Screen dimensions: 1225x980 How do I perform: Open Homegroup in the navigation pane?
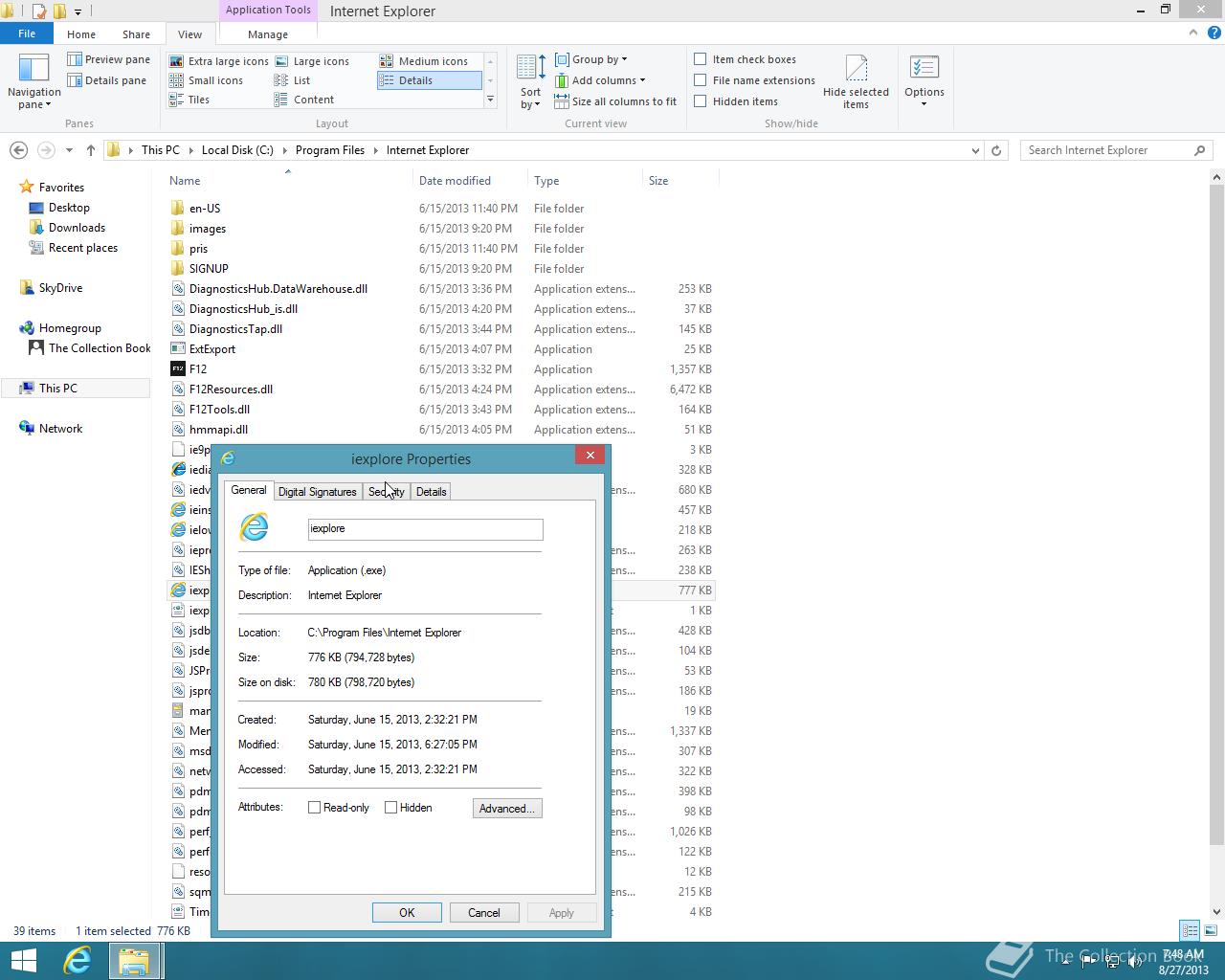[x=70, y=328]
